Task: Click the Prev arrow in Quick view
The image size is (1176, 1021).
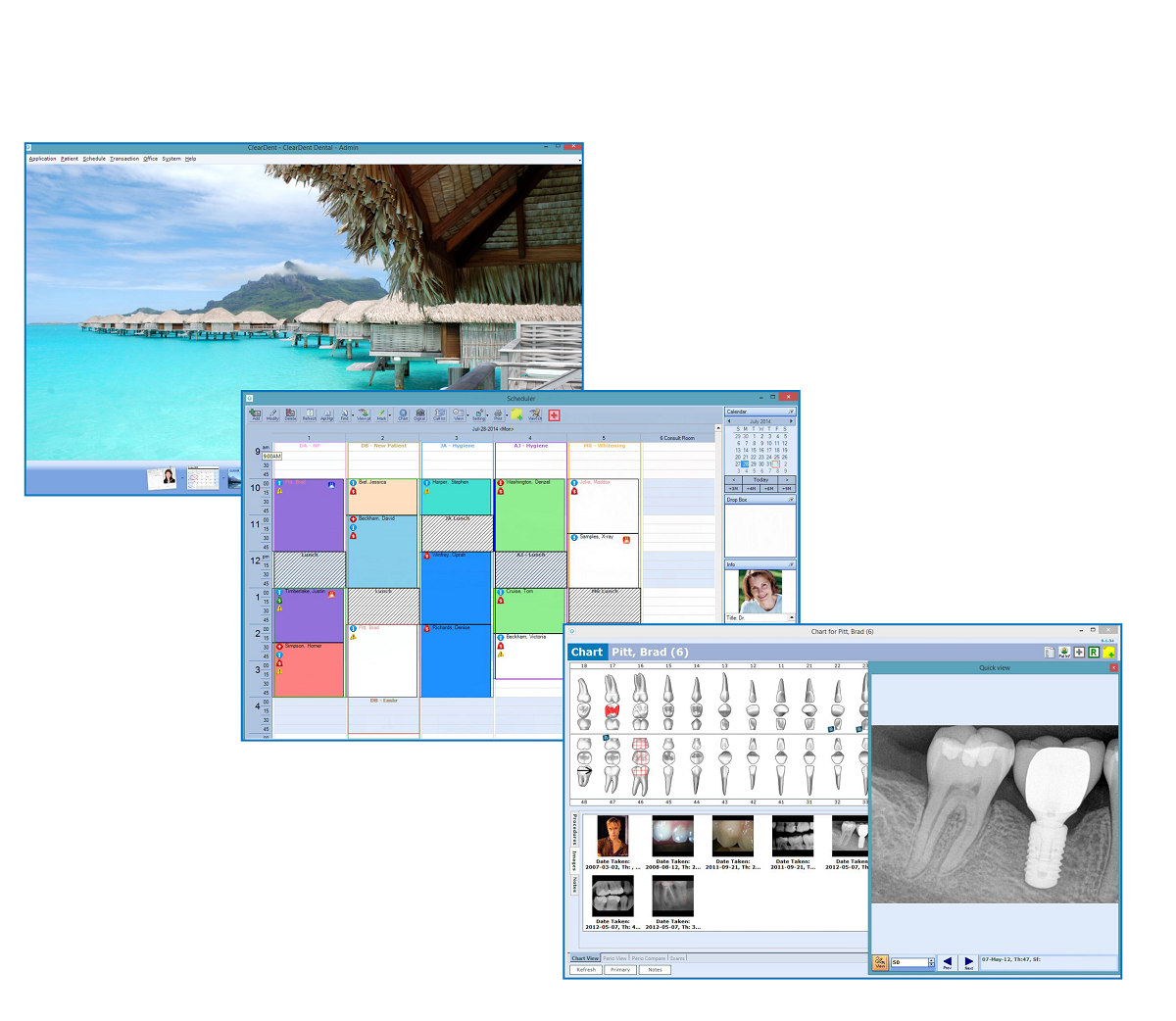Action: tap(947, 963)
